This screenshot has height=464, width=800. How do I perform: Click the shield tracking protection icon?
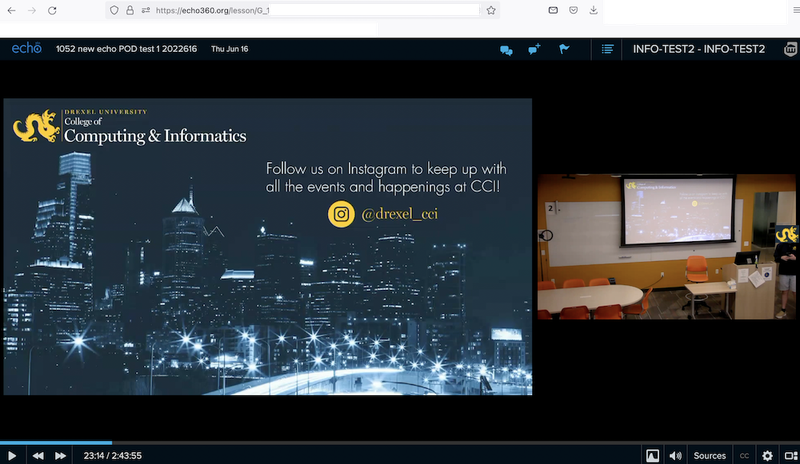(114, 10)
